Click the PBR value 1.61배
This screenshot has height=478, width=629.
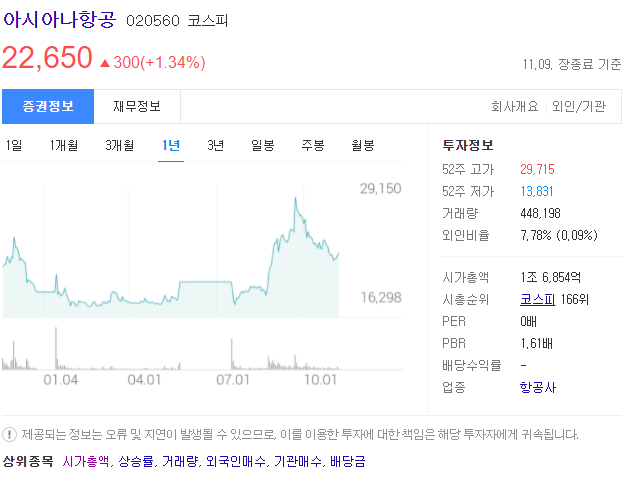536,343
